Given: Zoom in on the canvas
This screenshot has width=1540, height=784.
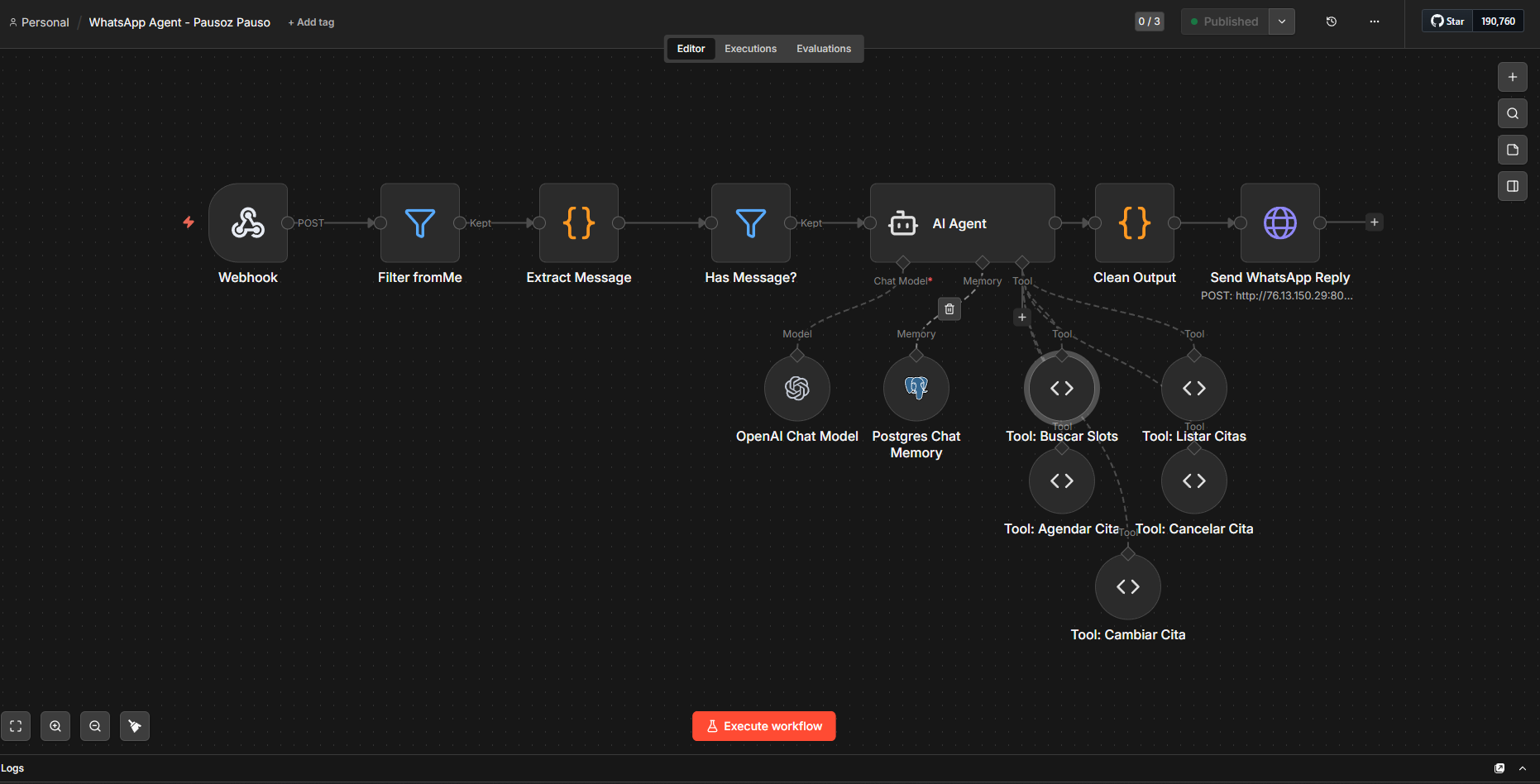Looking at the screenshot, I should pyautogui.click(x=55, y=726).
